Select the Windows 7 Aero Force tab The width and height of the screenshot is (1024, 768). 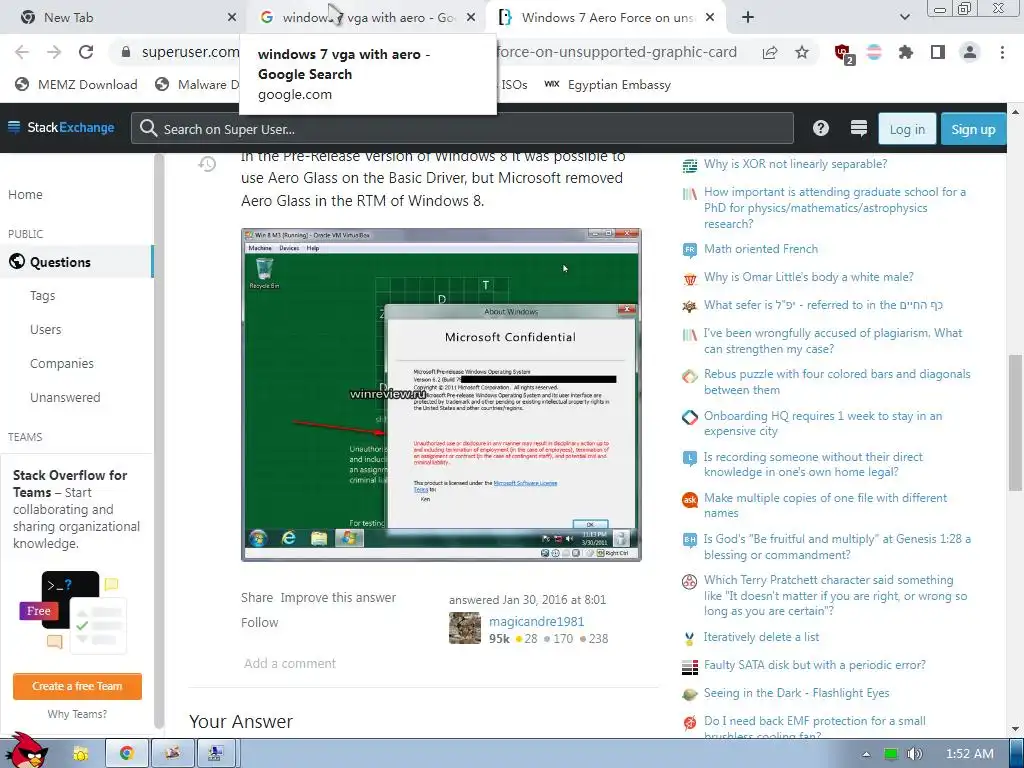pos(607,18)
